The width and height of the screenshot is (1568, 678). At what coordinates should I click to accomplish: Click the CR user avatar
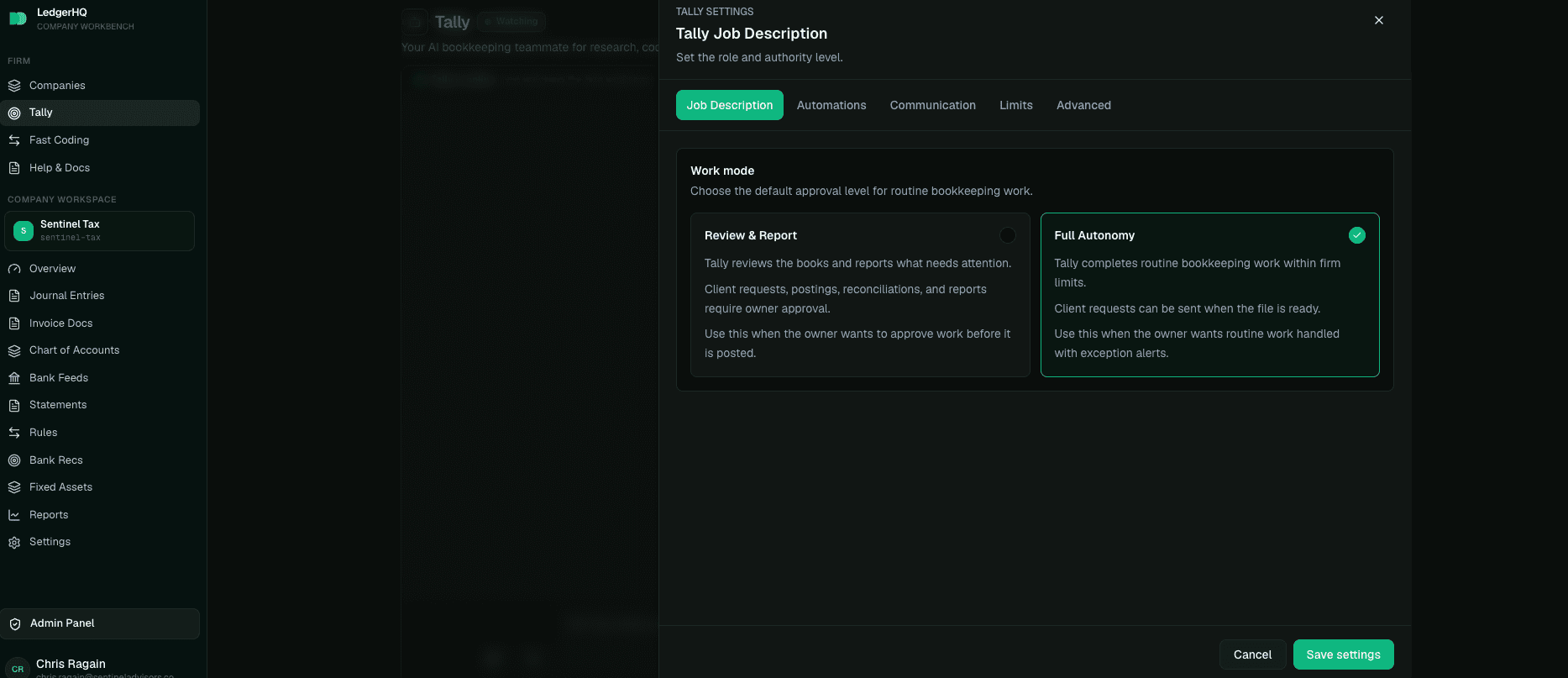(x=18, y=669)
